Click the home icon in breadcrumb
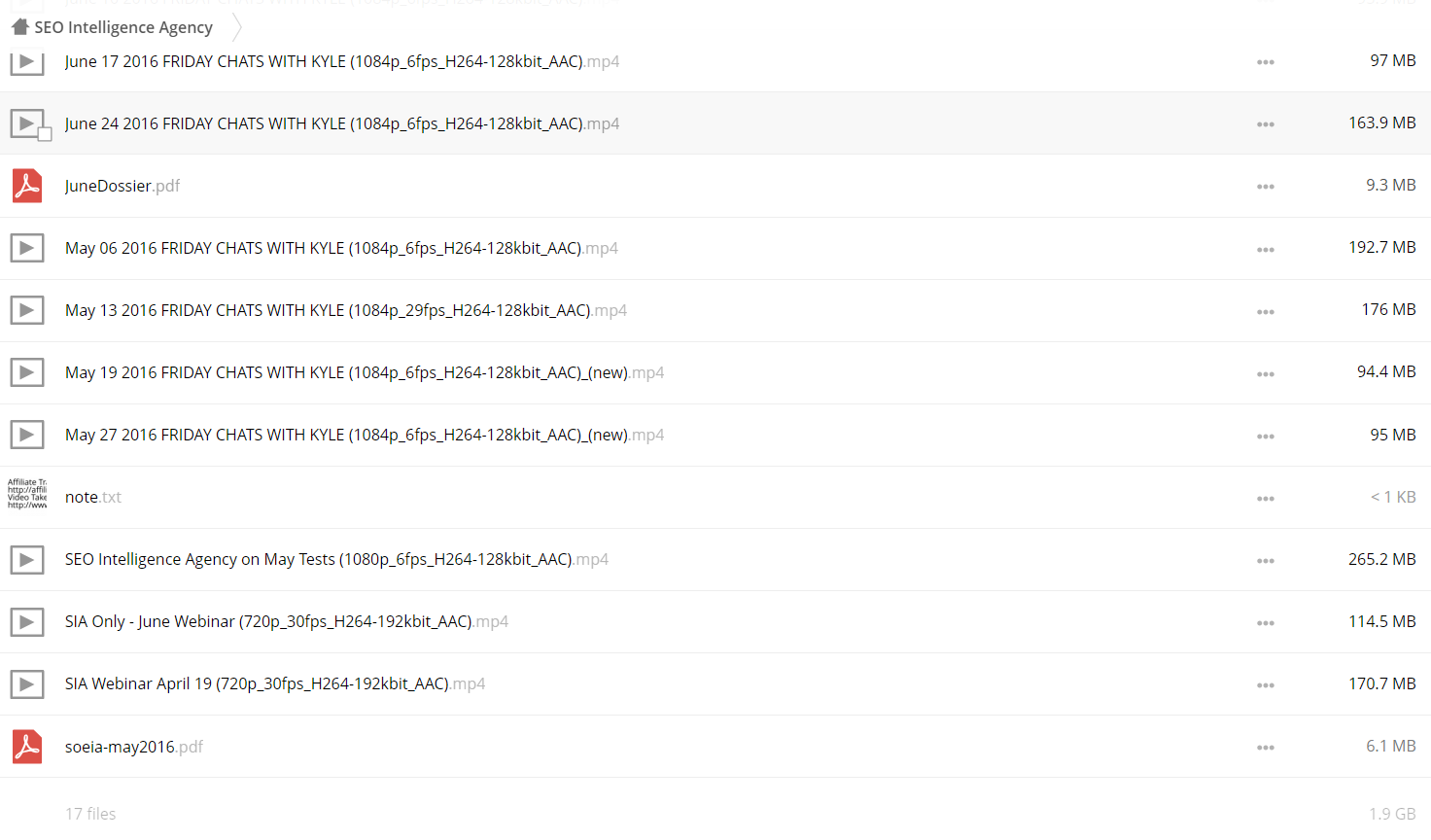 (20, 26)
